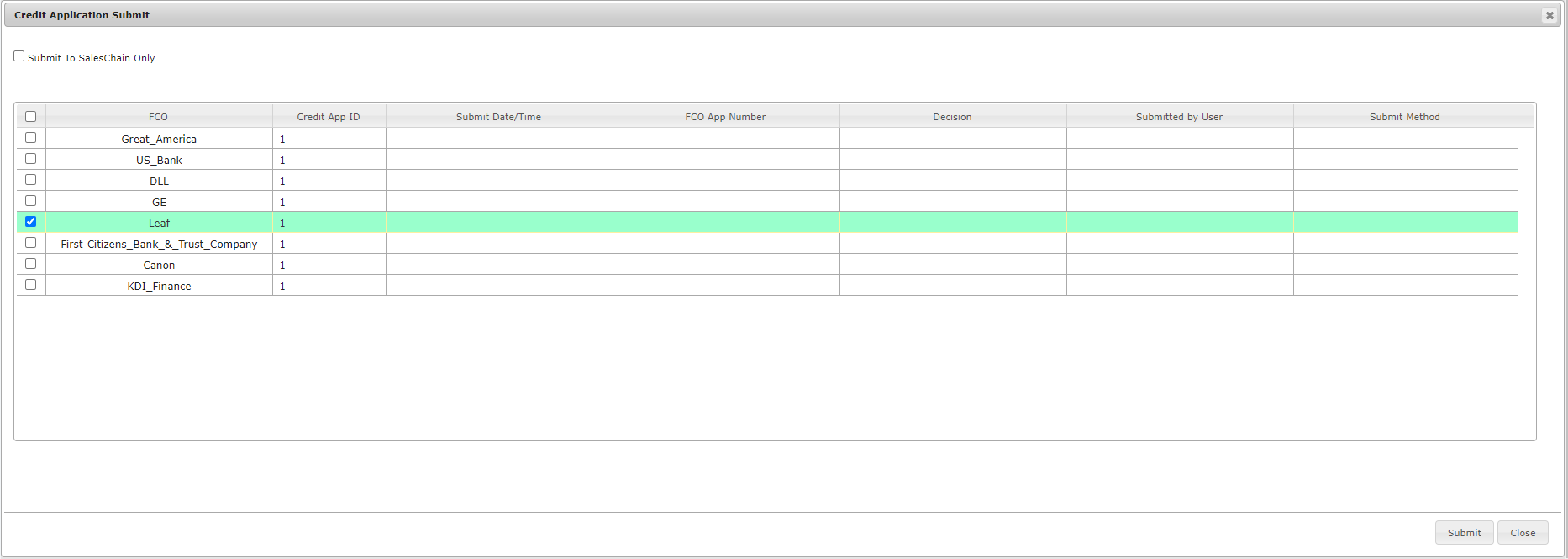Check the GE lender checkbox
Screen dimensions: 1568x559
coord(31,201)
